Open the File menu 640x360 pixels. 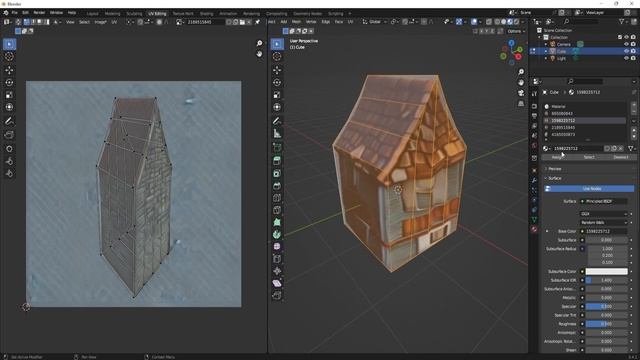14,13
